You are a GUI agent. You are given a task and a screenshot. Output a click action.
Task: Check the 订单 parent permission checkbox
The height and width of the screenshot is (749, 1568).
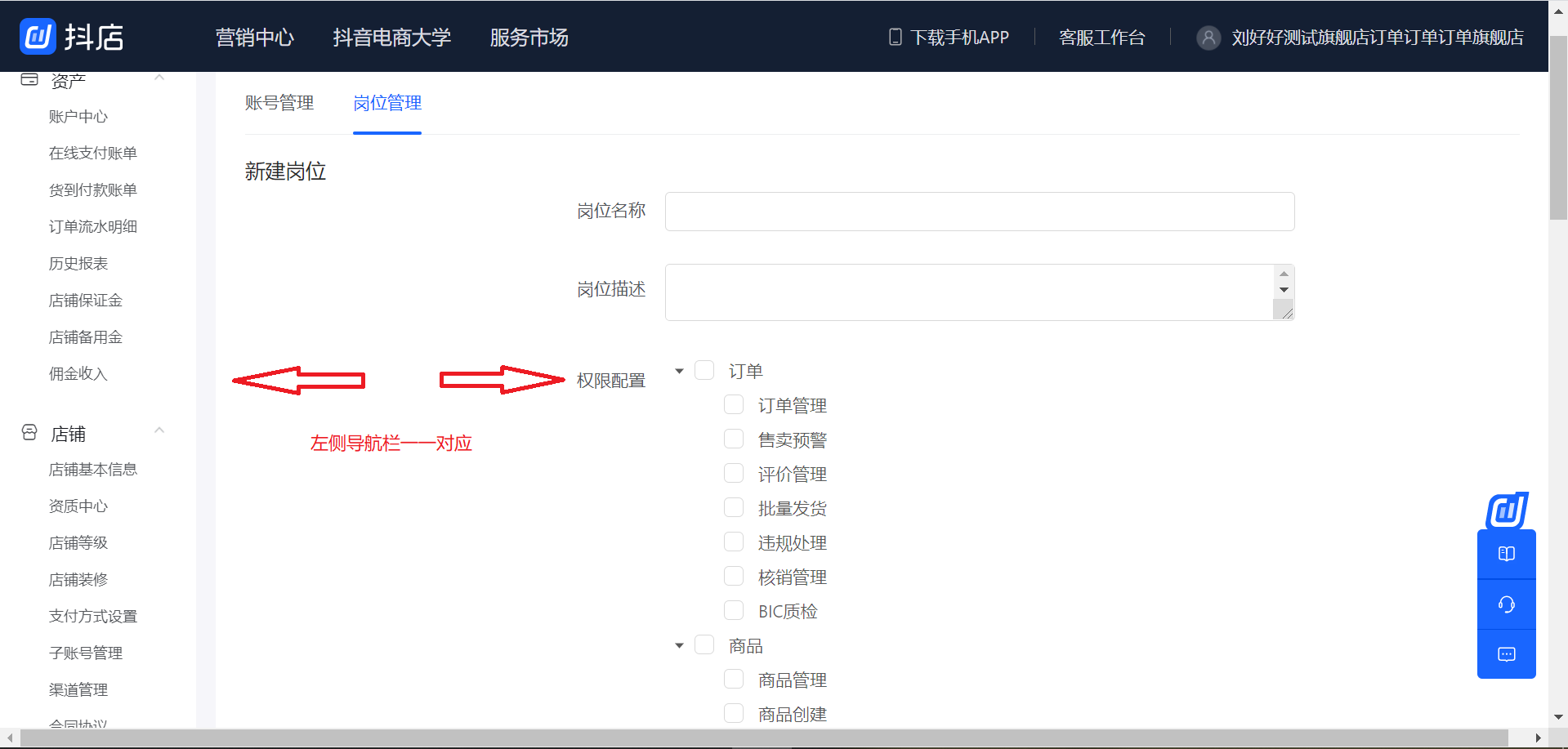pyautogui.click(x=704, y=370)
